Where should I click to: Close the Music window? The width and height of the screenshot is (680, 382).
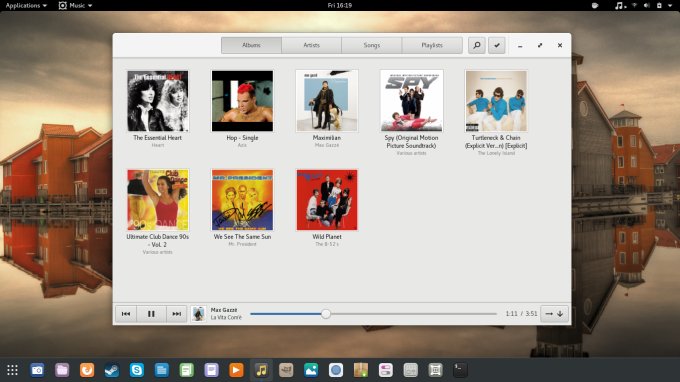[560, 45]
